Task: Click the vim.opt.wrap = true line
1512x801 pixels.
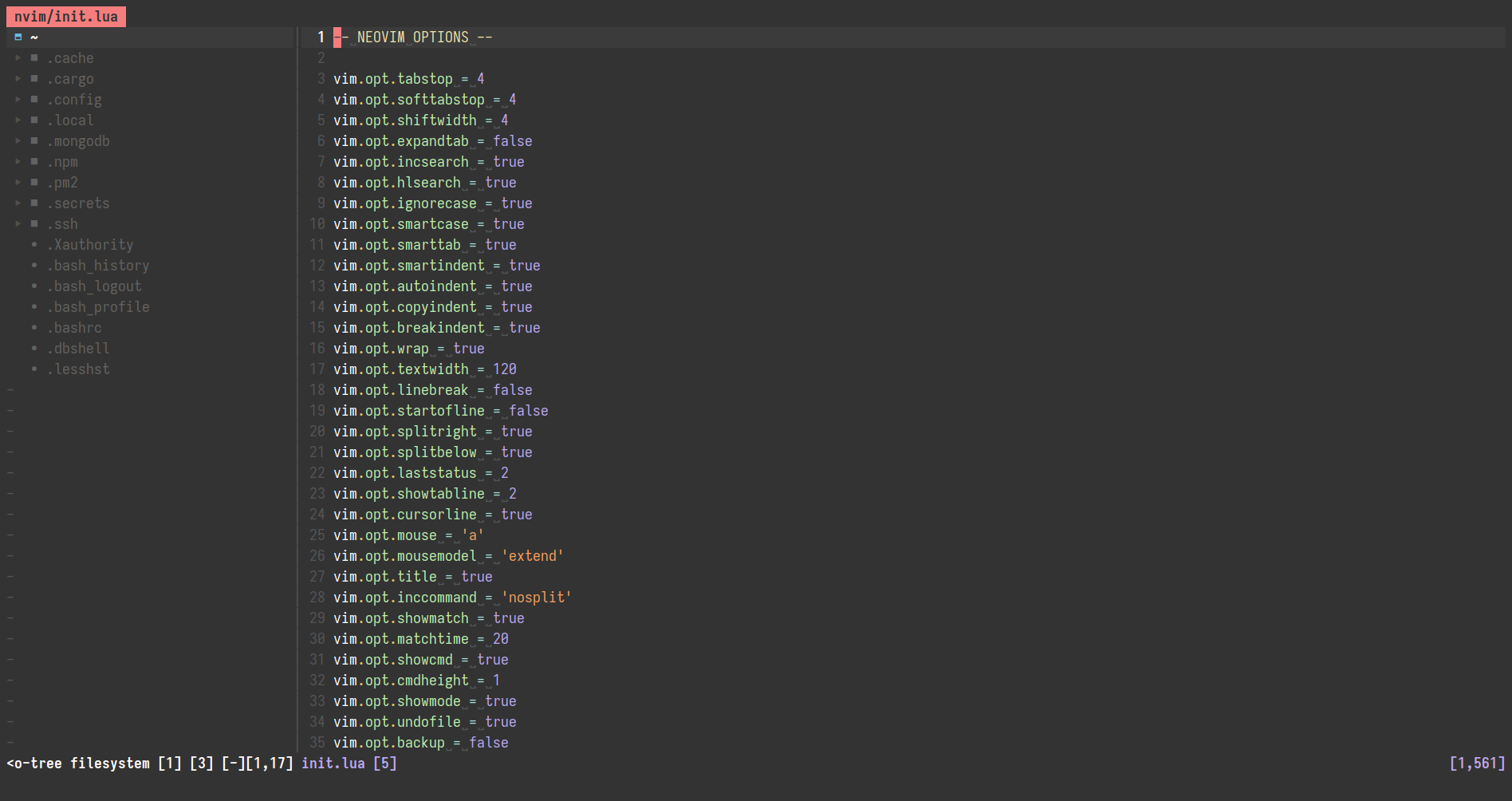Action: 409,348
